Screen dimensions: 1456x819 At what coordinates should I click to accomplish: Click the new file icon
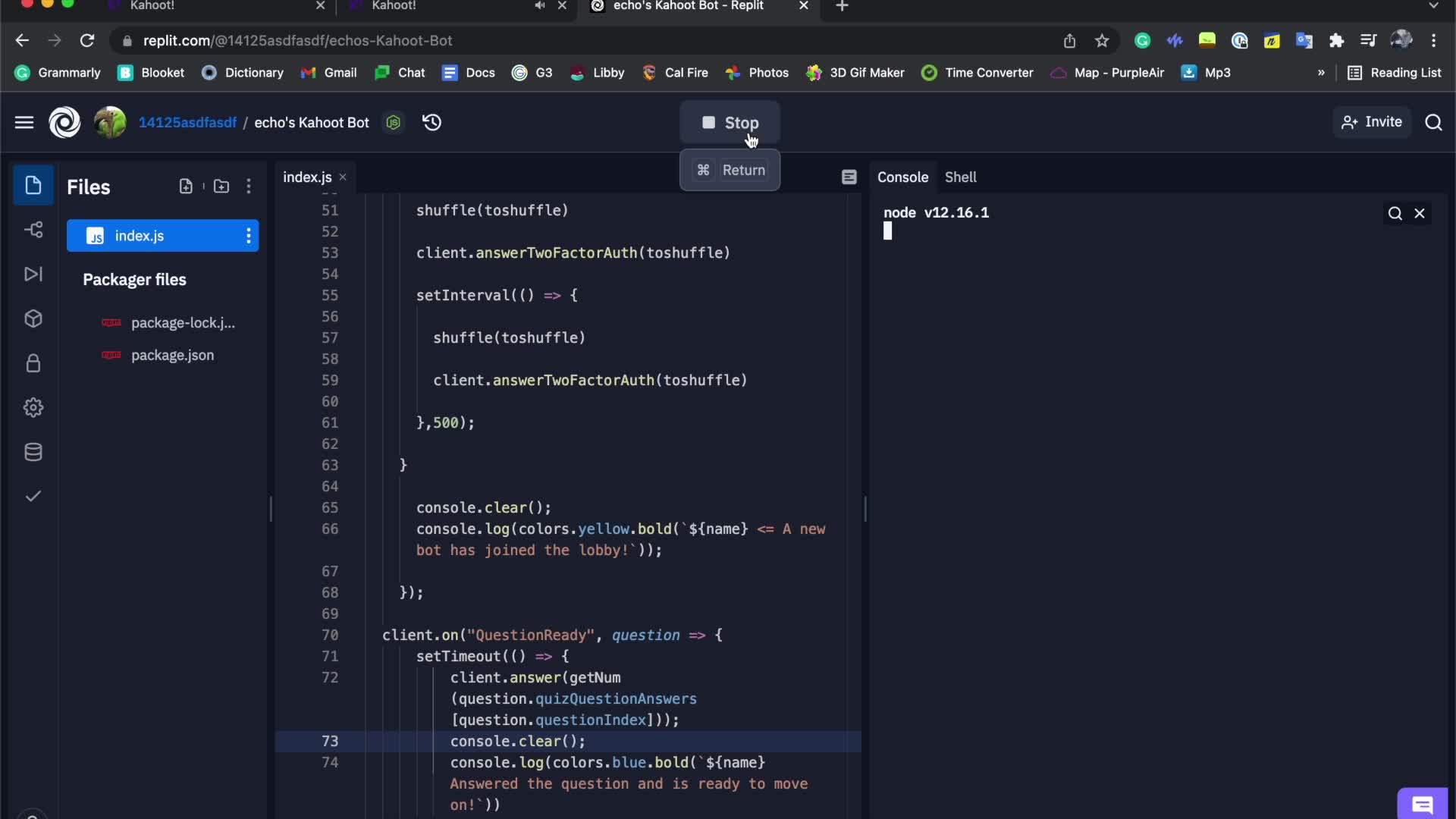point(186,187)
